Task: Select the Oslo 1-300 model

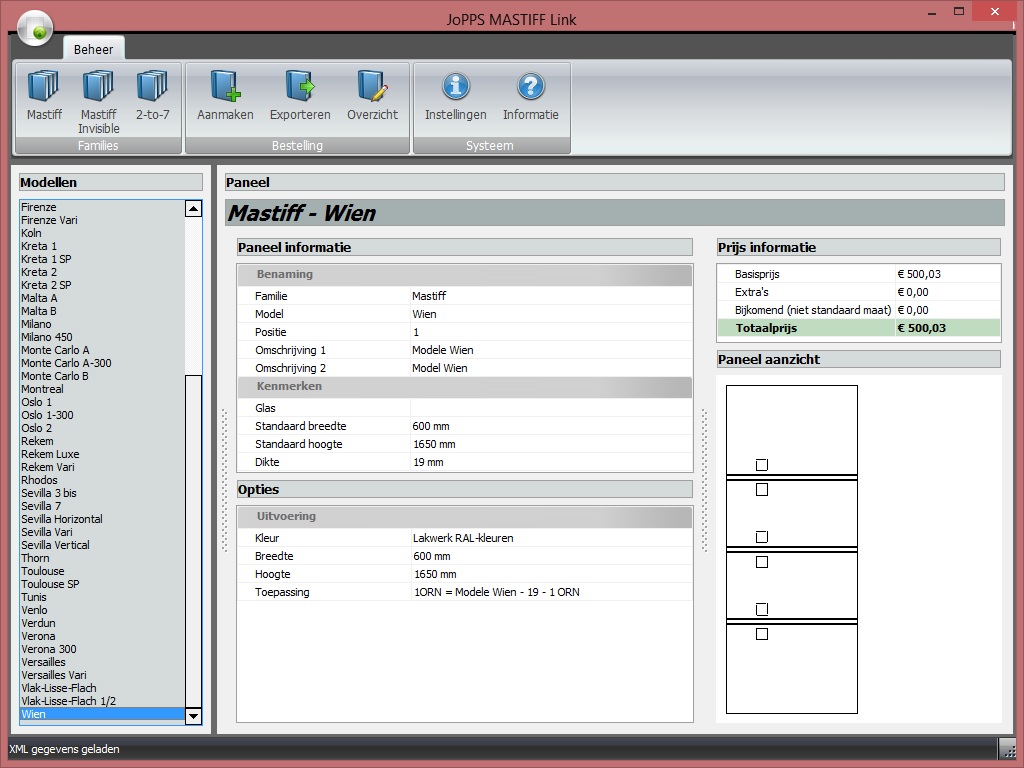Action: [102, 415]
